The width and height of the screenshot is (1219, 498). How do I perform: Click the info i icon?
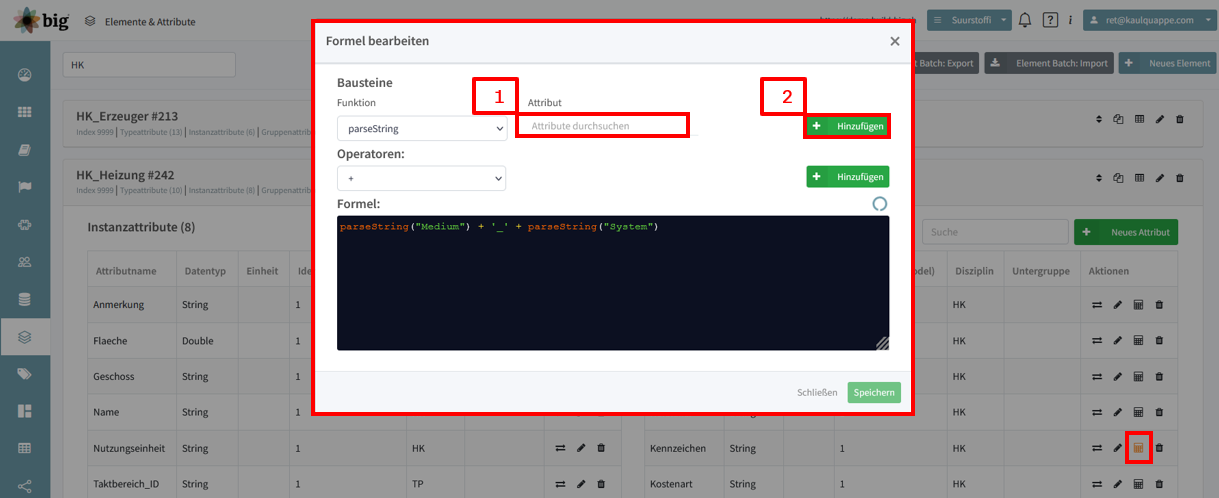pos(1071,20)
